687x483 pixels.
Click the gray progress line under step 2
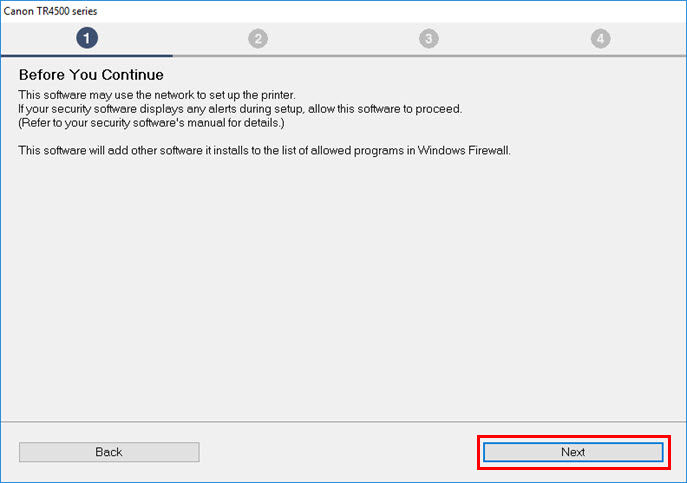pos(258,56)
